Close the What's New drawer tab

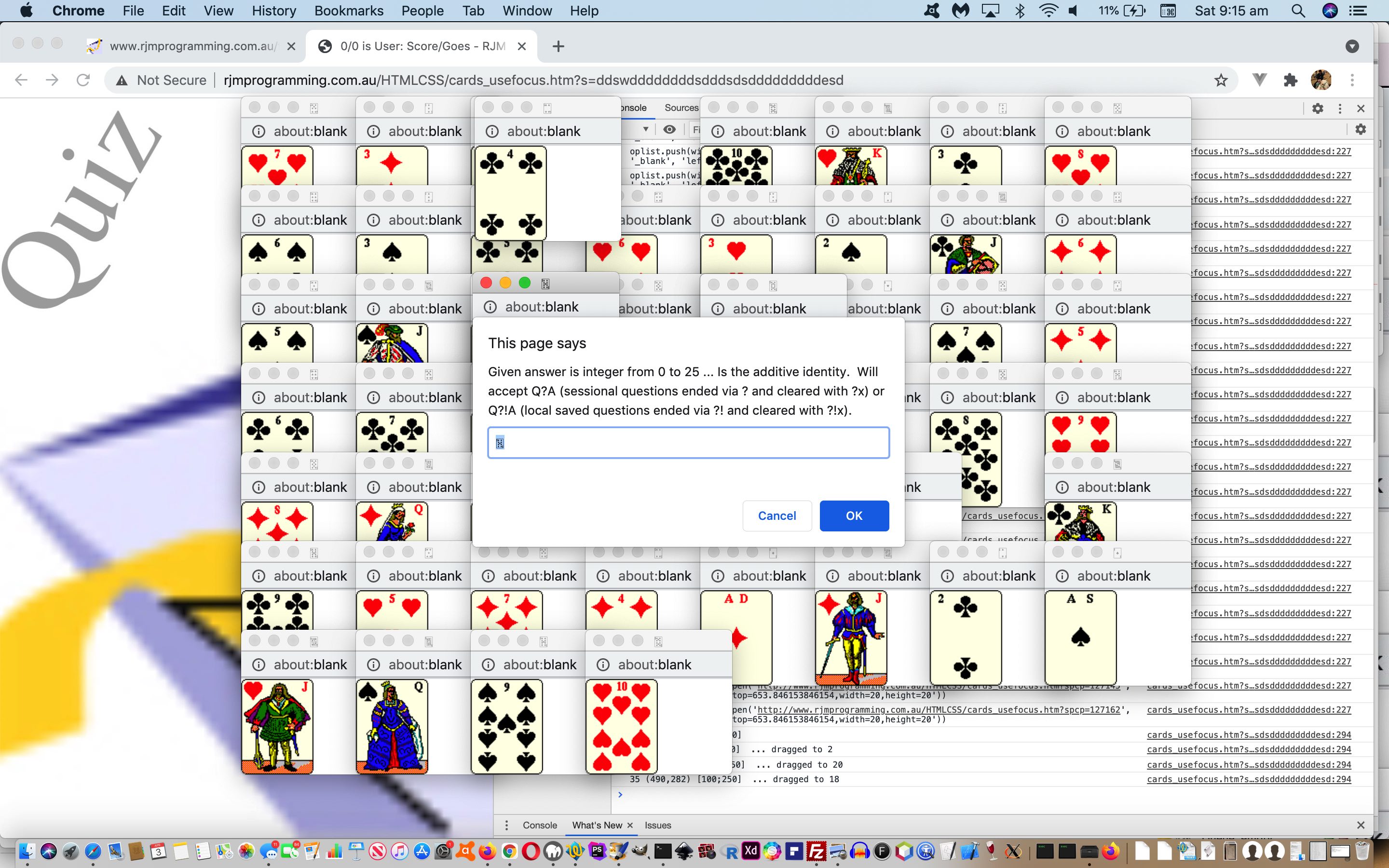click(630, 825)
